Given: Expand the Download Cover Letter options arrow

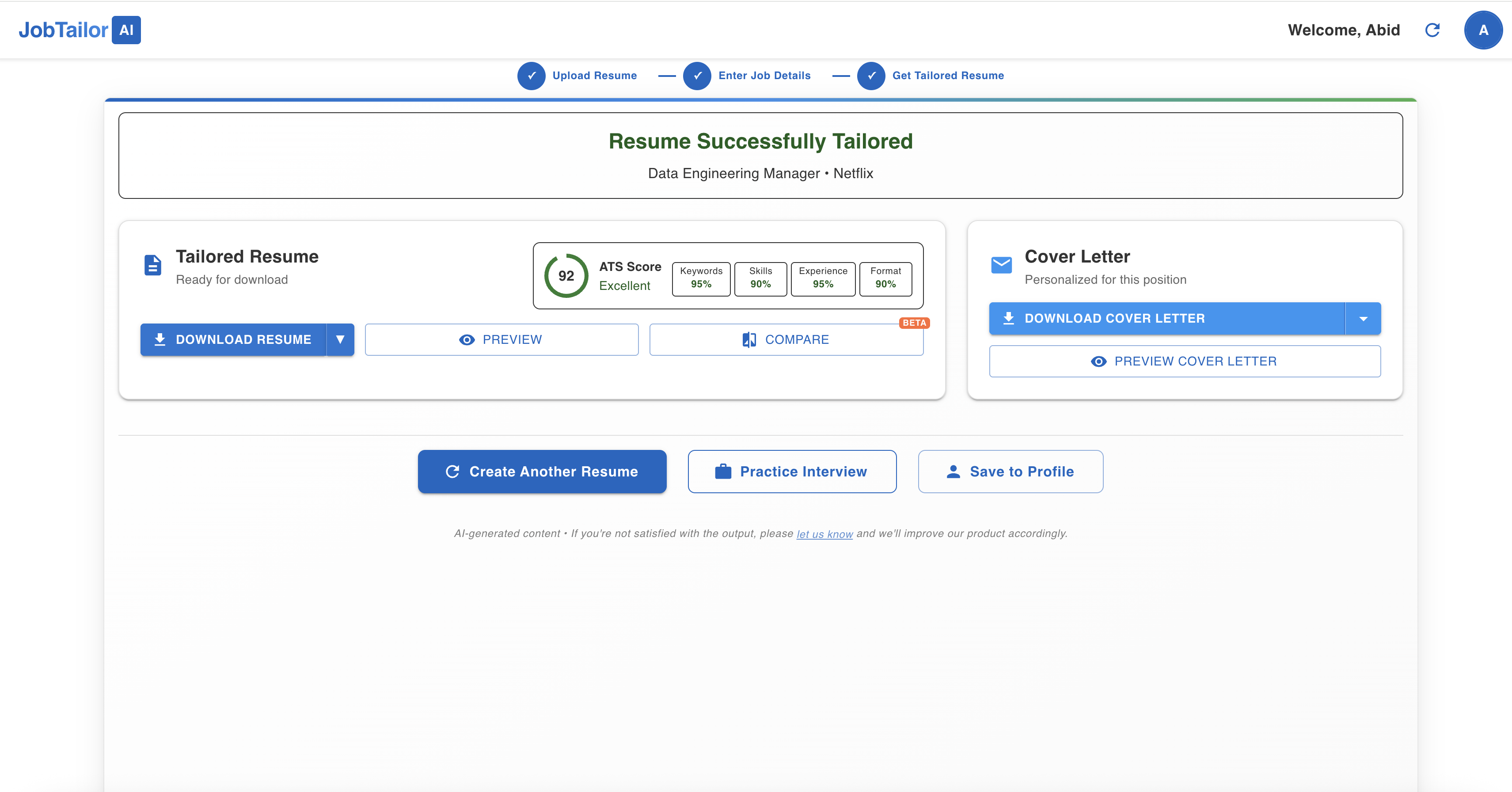Looking at the screenshot, I should (x=1363, y=318).
